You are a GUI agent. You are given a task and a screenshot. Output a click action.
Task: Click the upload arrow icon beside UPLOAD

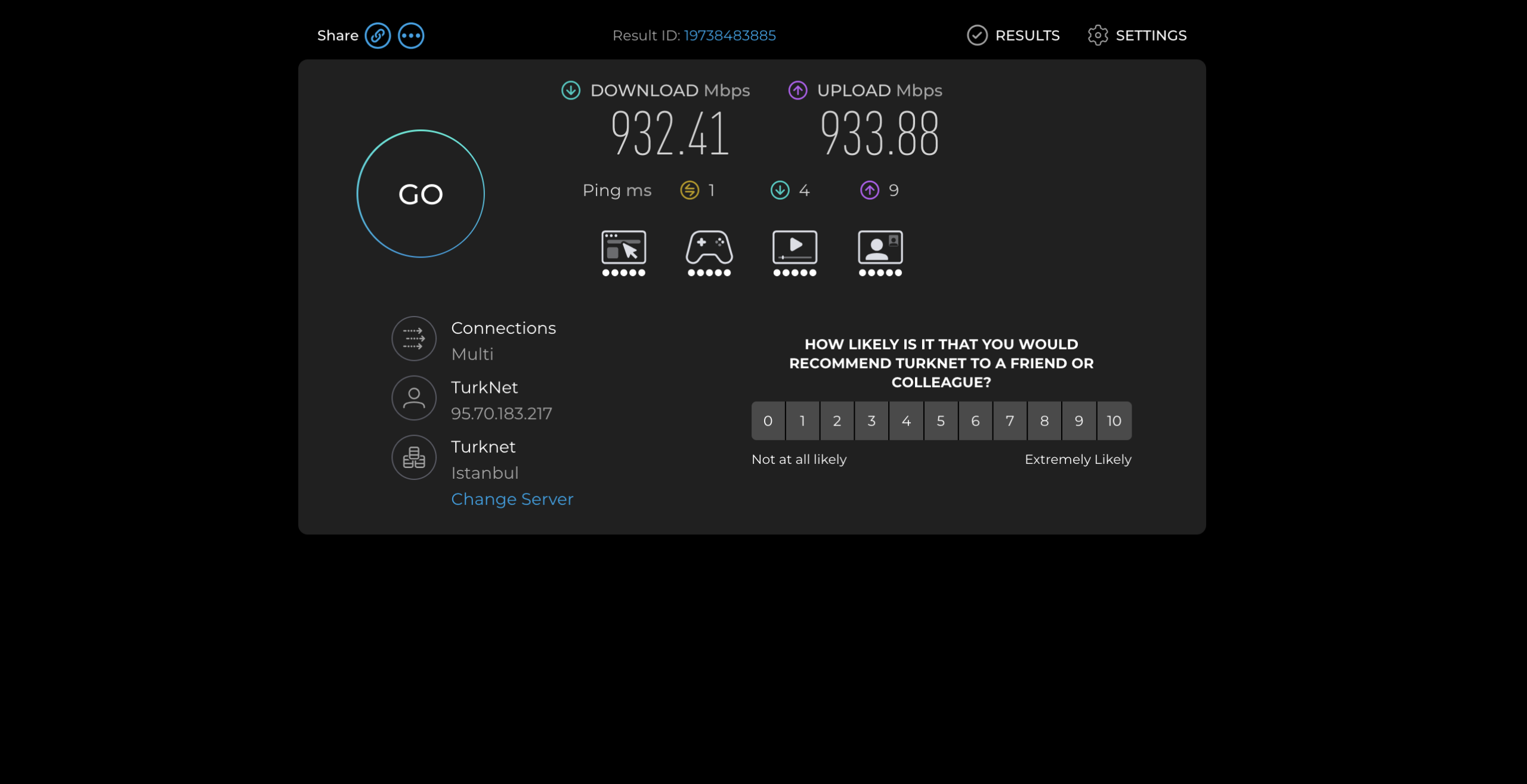coord(797,91)
